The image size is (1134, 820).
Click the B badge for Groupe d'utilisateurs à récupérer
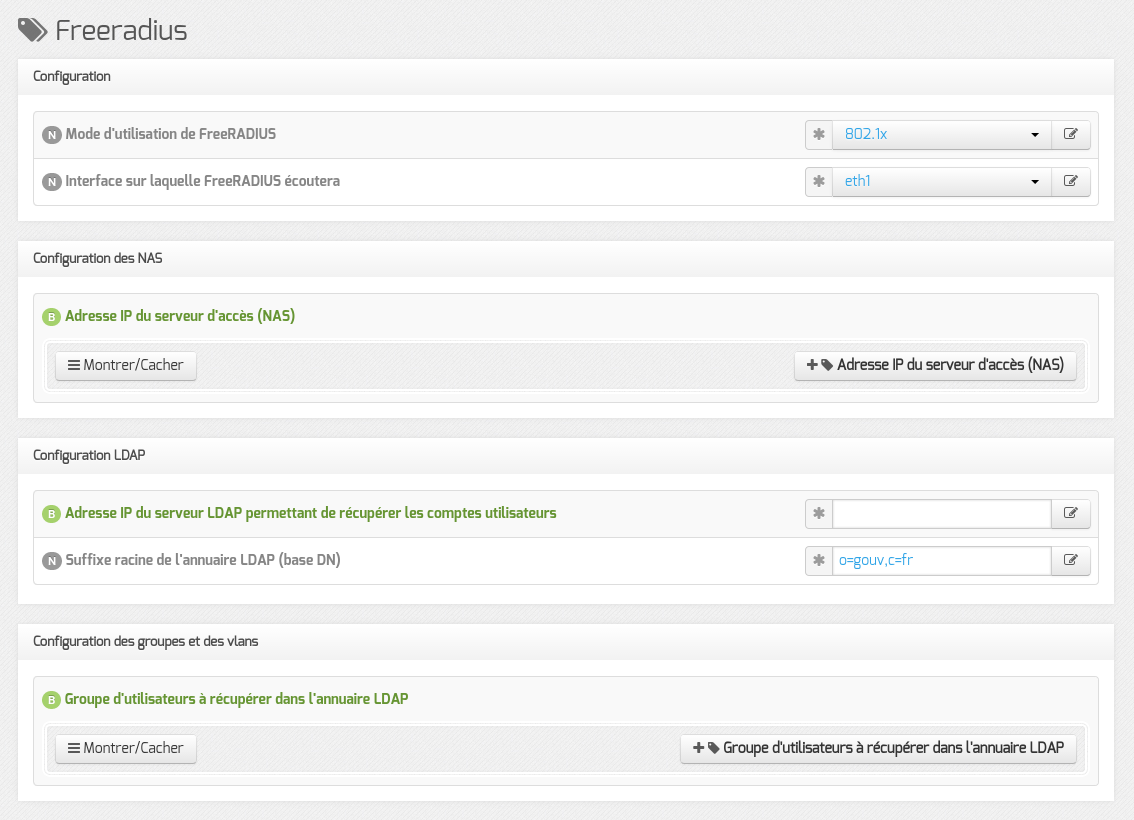point(51,700)
